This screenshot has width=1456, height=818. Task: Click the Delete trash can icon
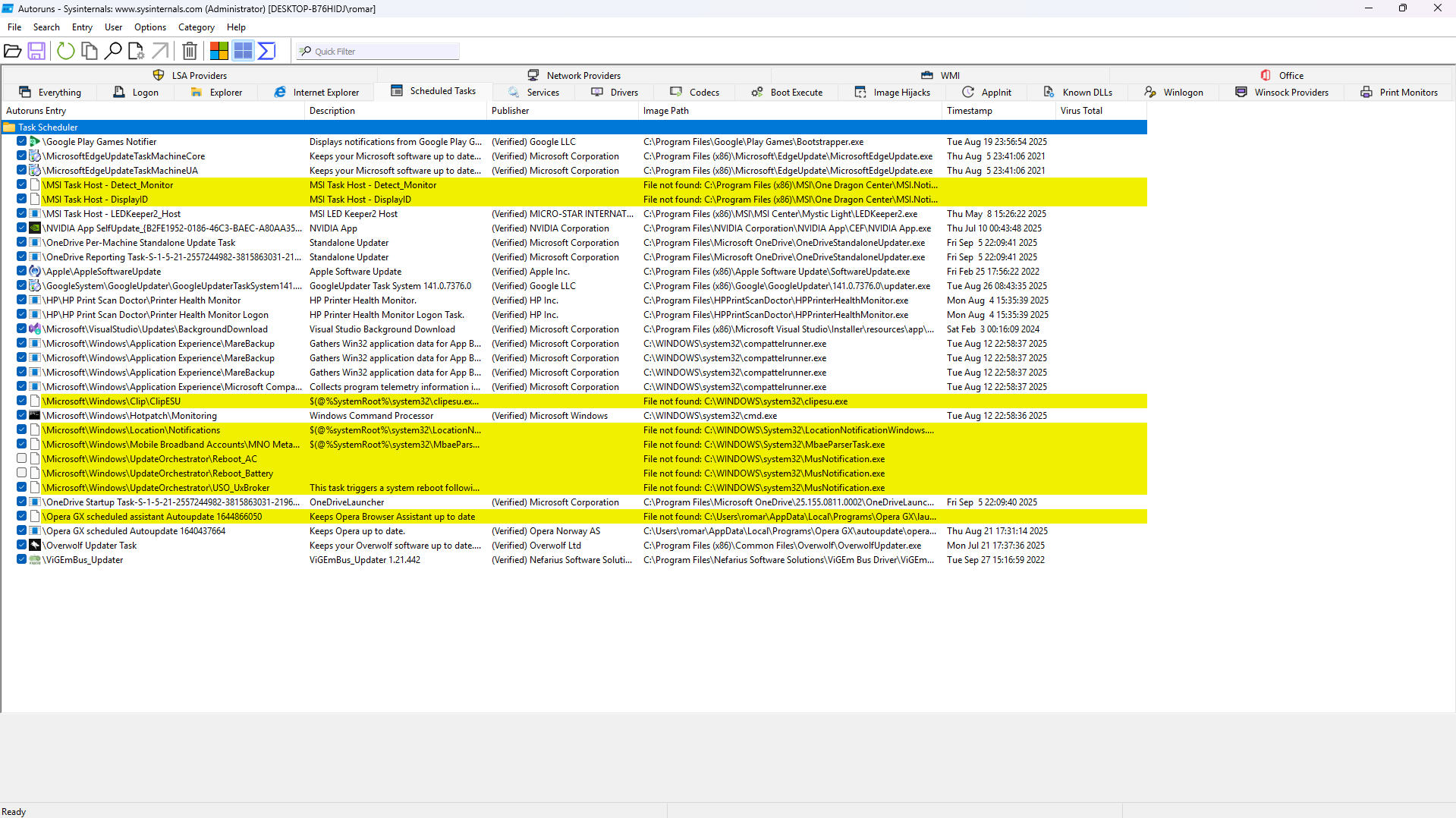[x=190, y=51]
